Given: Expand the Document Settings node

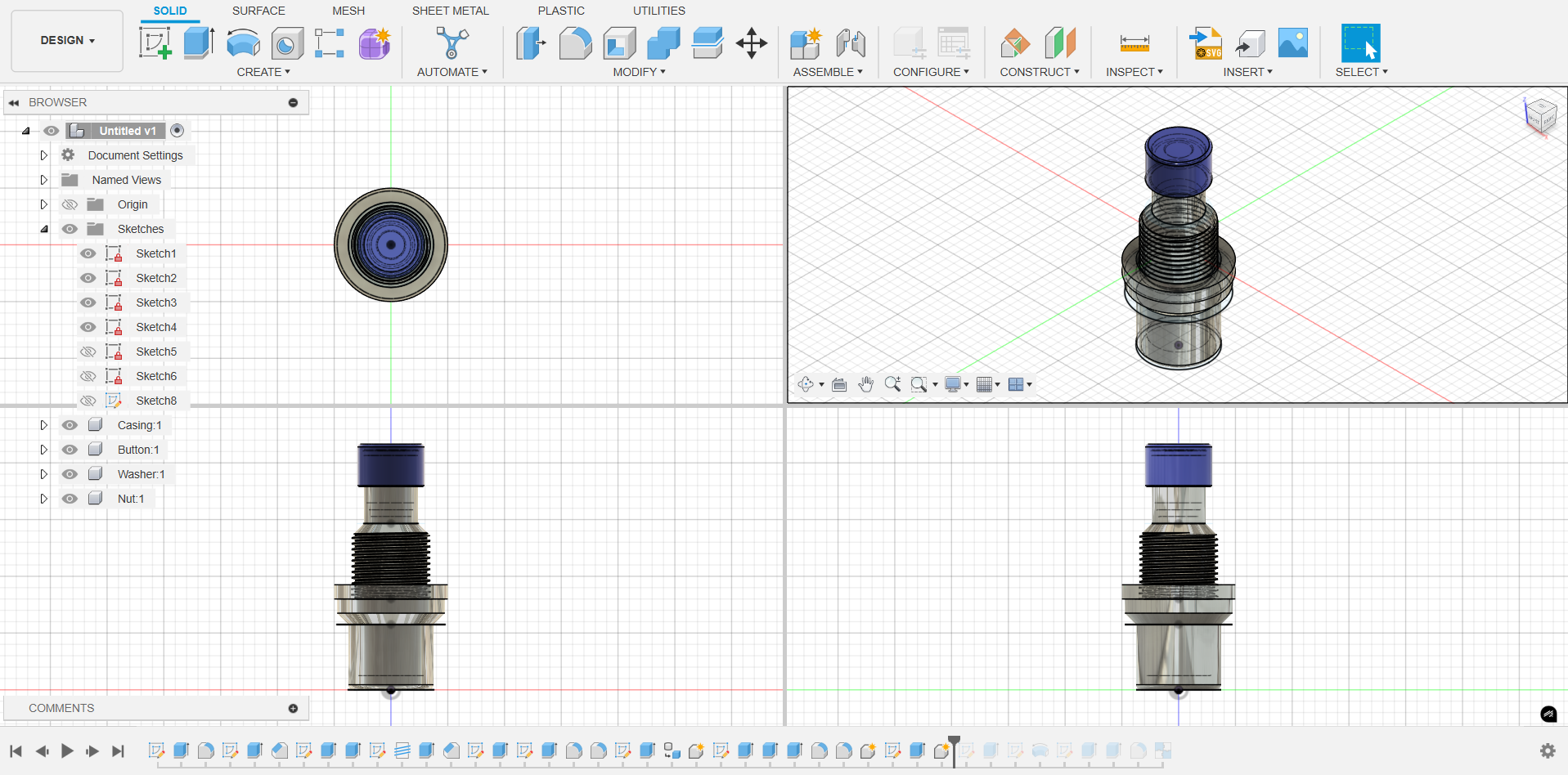Looking at the screenshot, I should (x=44, y=155).
